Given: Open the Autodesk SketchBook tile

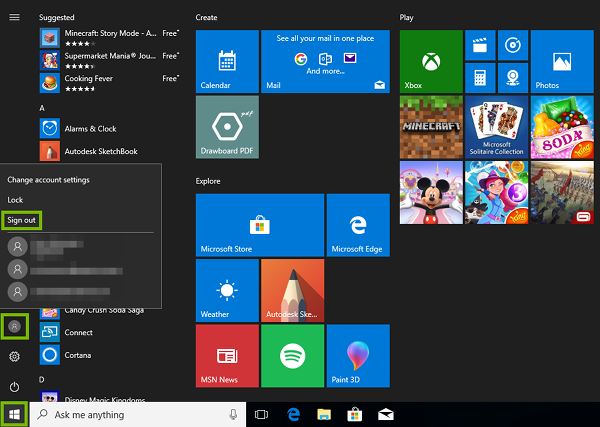Looking at the screenshot, I should point(292,290).
